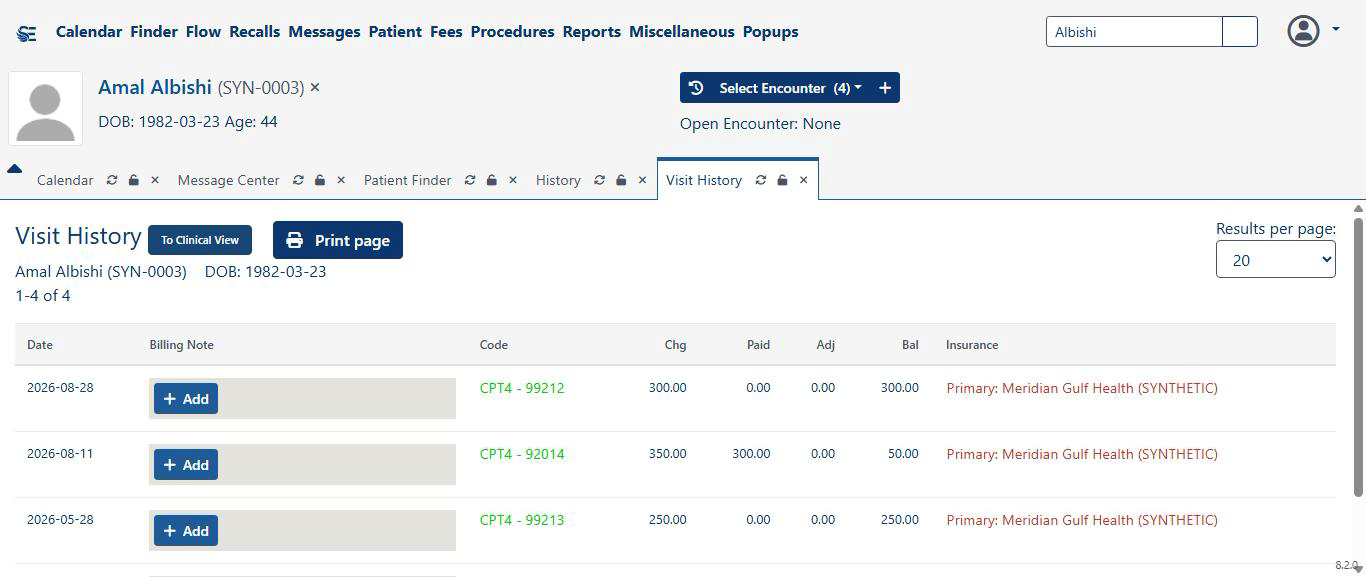Open the Procedures menu
Screen dimensions: 1366x577
[x=512, y=32]
